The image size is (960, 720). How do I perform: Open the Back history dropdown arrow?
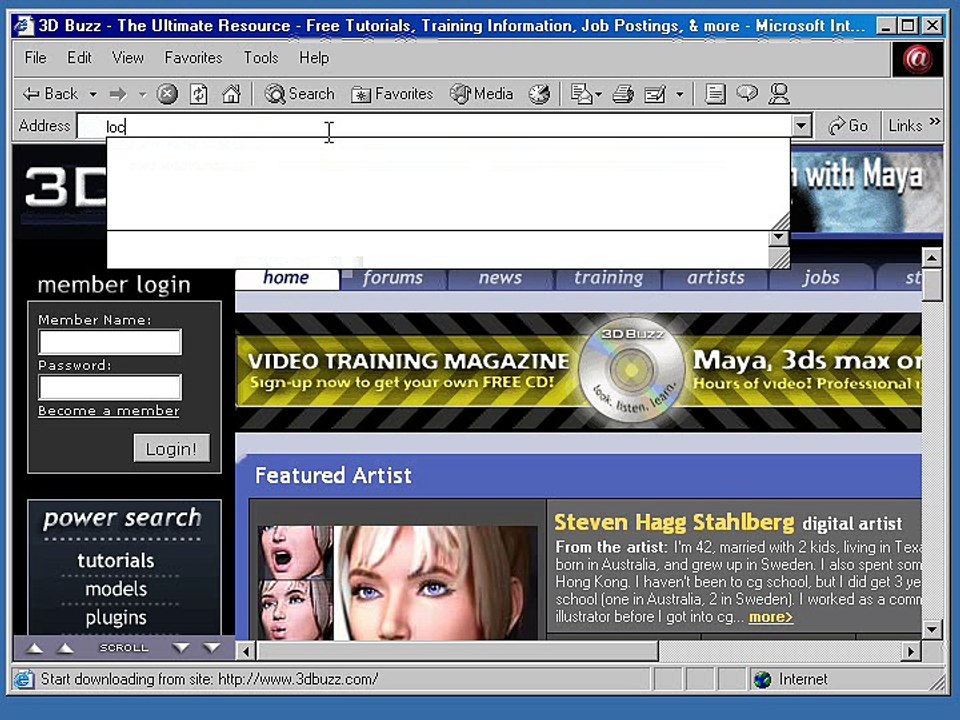click(93, 94)
